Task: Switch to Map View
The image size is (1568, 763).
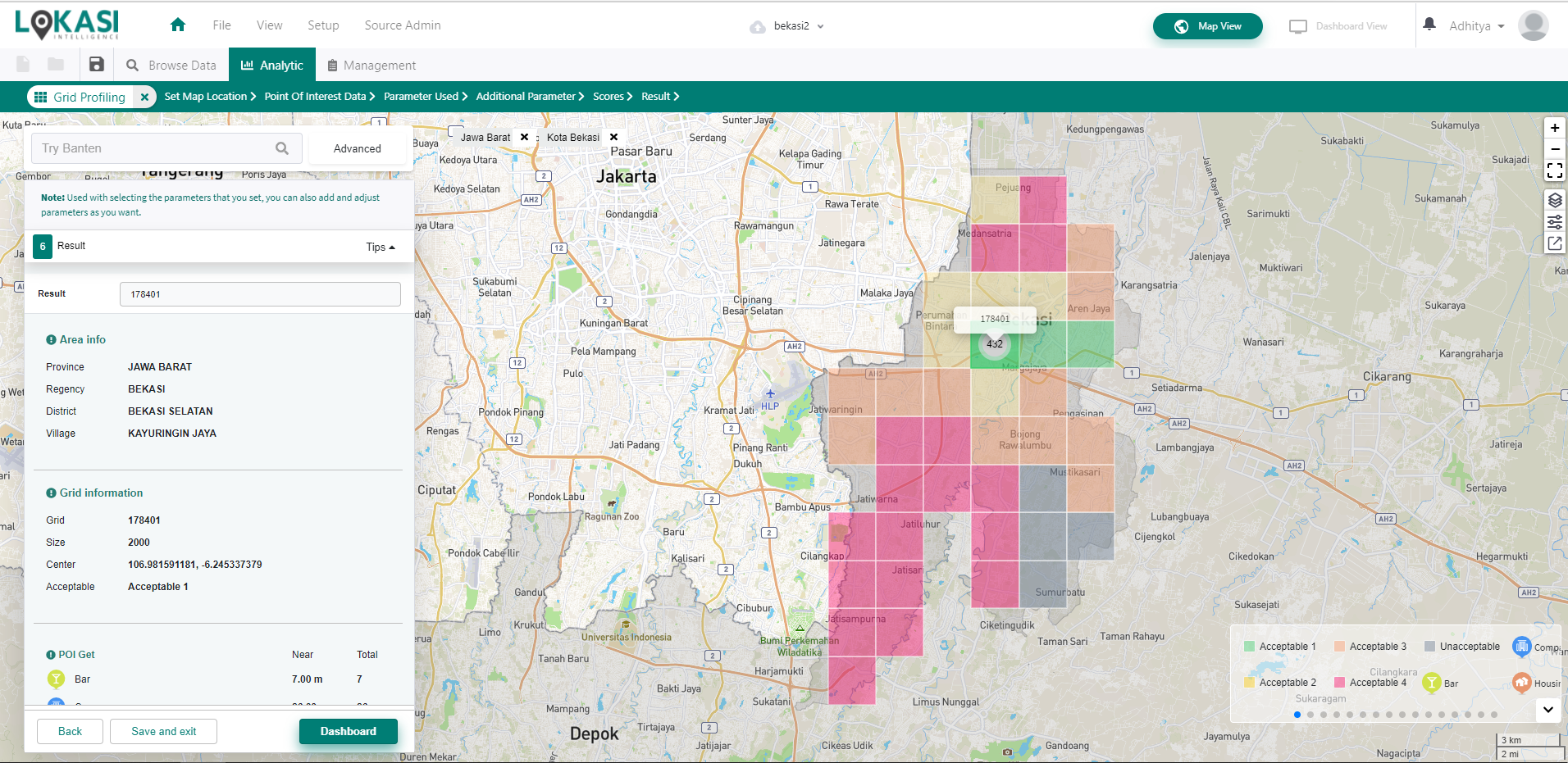Action: pos(1207,26)
